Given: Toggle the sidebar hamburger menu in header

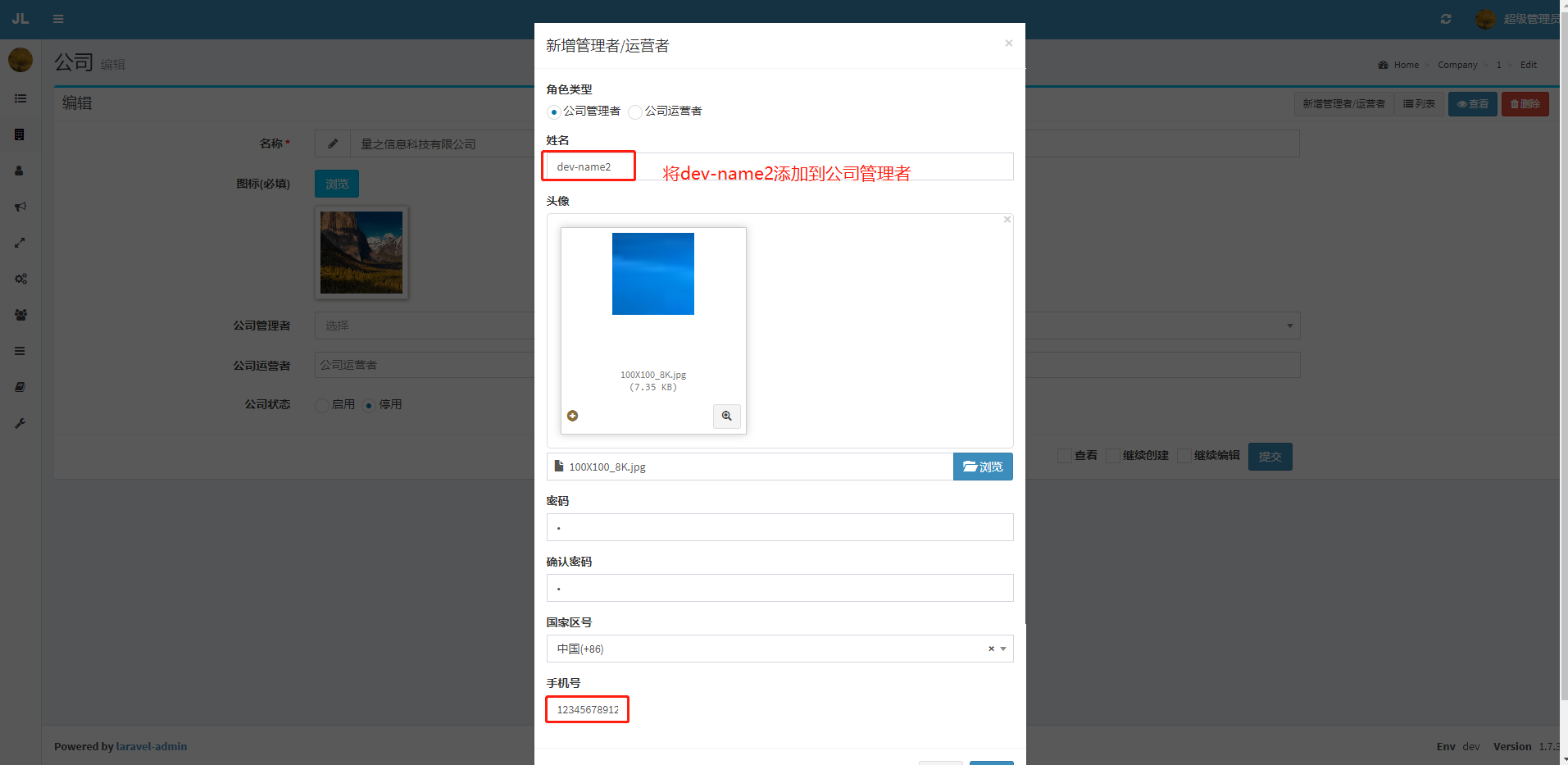Looking at the screenshot, I should coord(58,19).
